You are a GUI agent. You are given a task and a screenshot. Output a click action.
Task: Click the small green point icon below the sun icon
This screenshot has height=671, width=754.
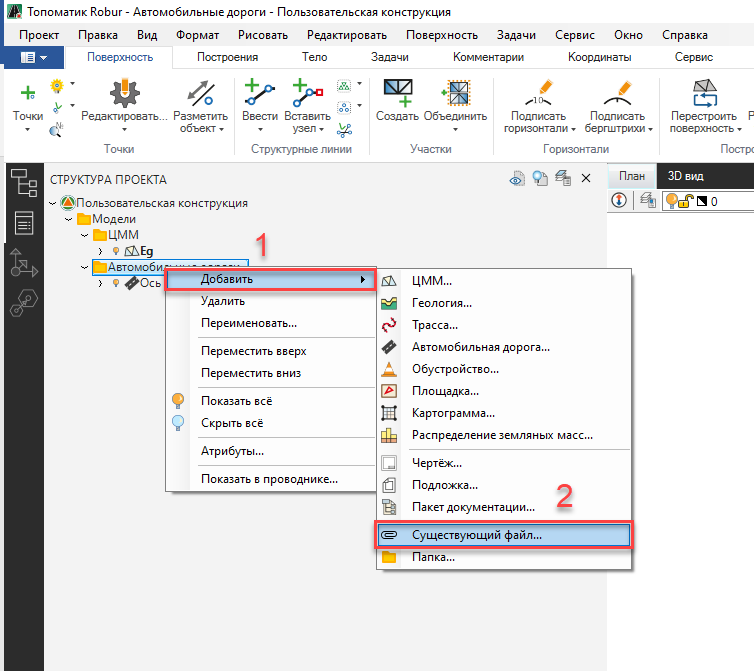pos(57,107)
